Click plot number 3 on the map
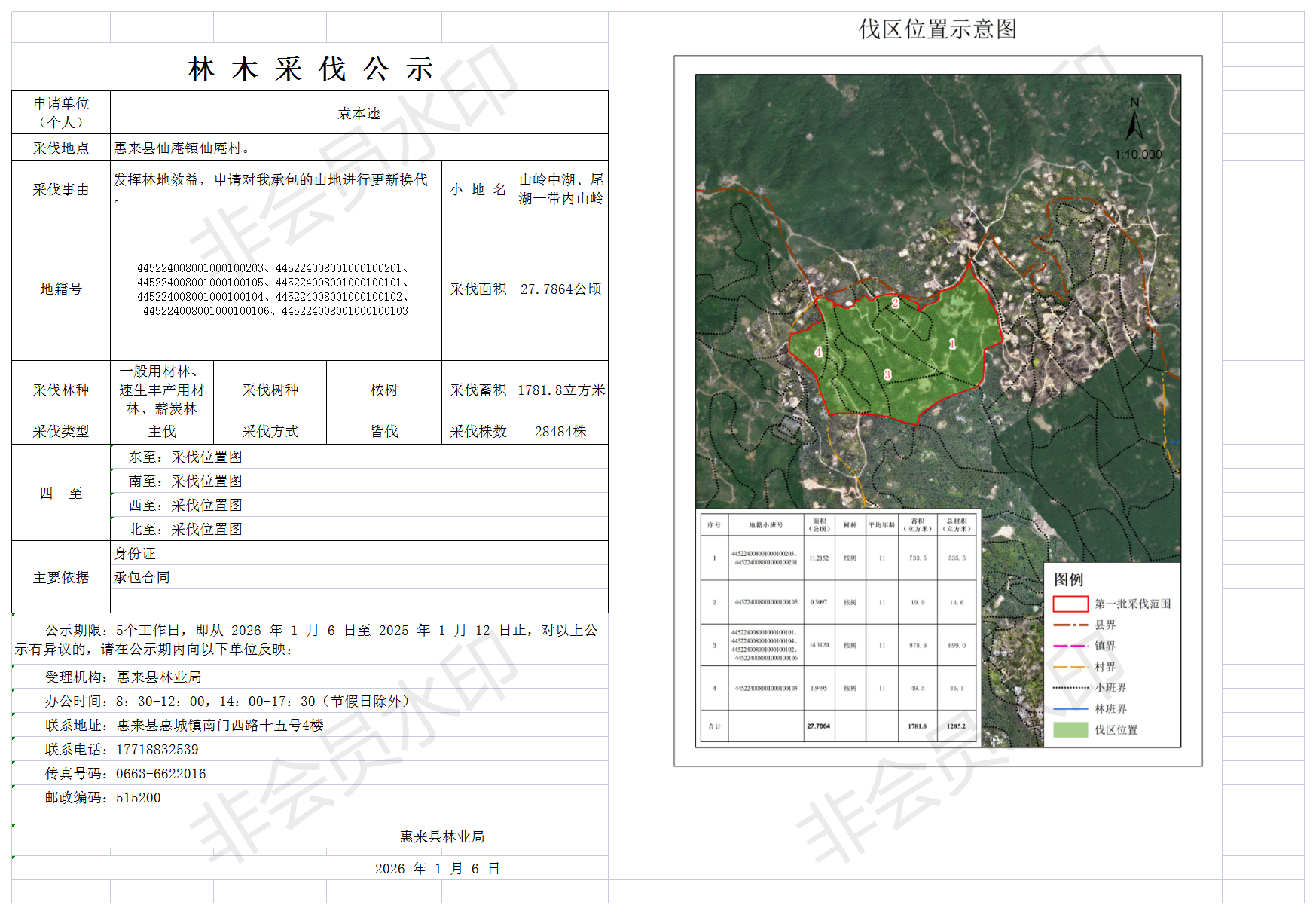Screen dimensions: 1316x914 click(887, 374)
